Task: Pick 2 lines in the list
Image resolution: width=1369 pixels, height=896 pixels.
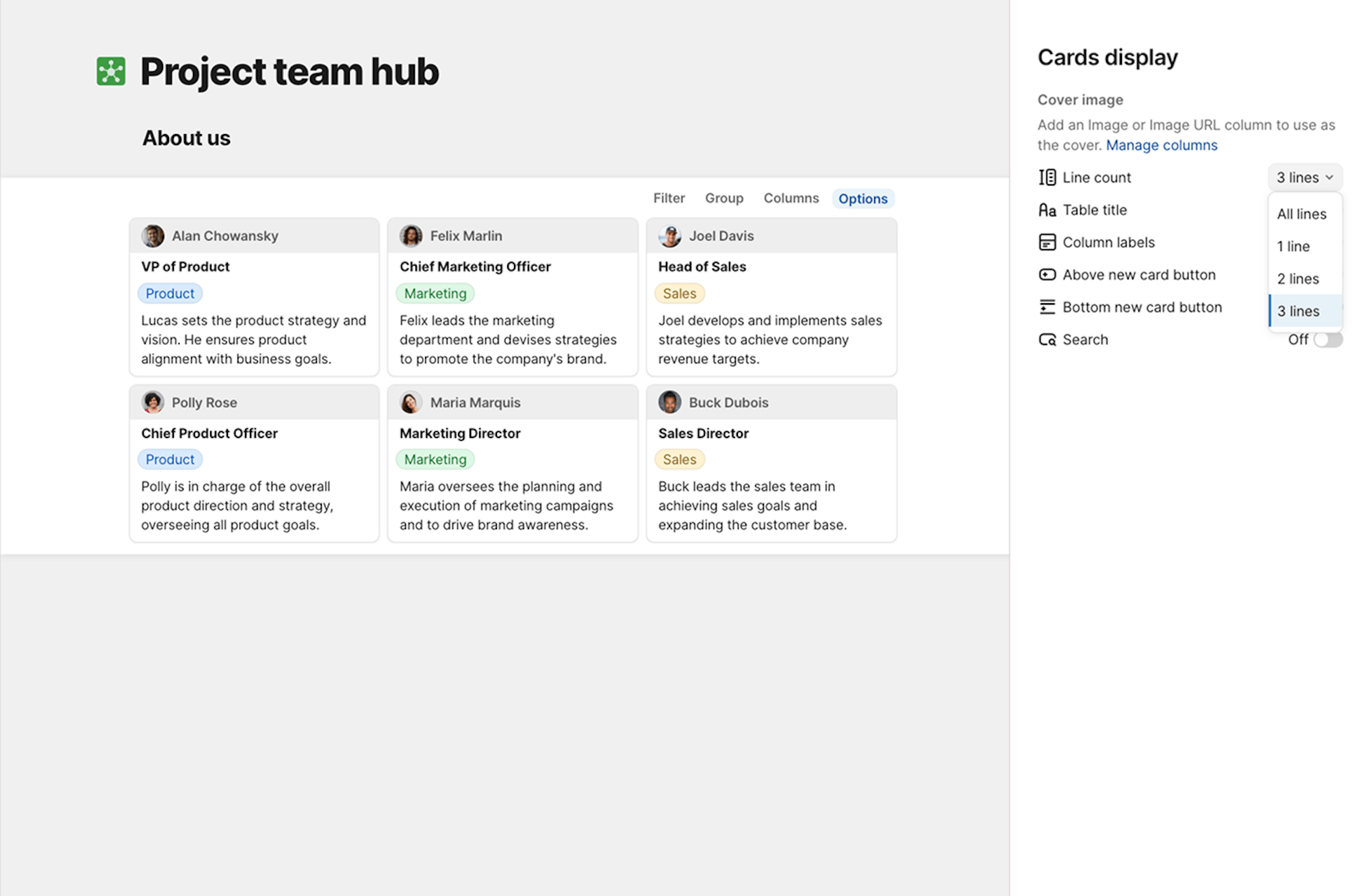Action: 1297,279
